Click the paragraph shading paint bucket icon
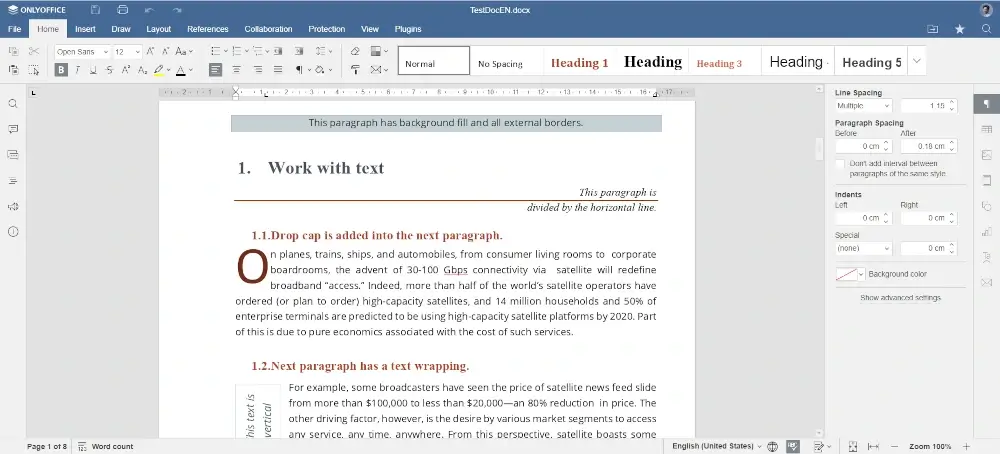 point(320,70)
